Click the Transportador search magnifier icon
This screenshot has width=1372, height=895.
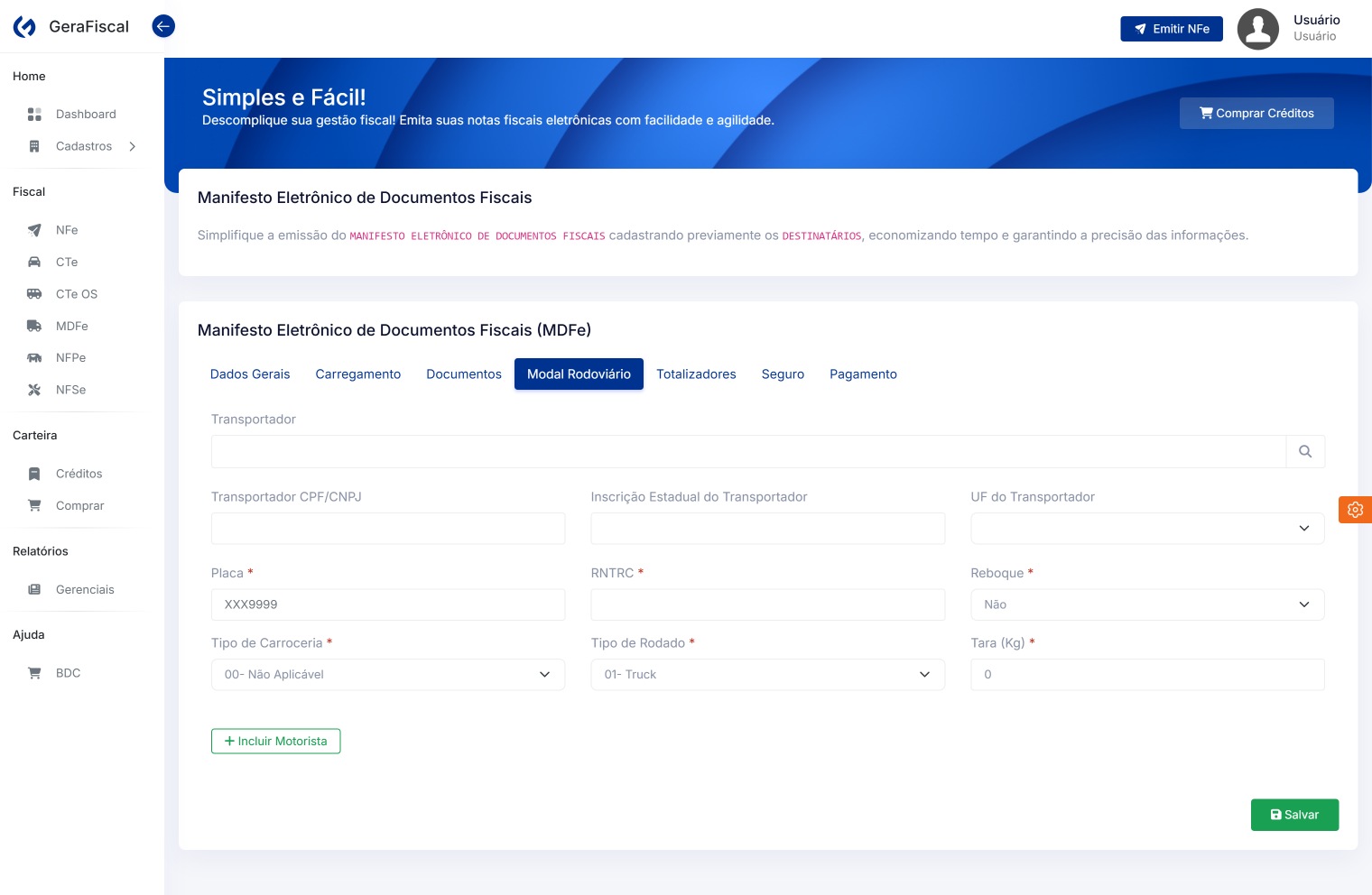pos(1305,452)
